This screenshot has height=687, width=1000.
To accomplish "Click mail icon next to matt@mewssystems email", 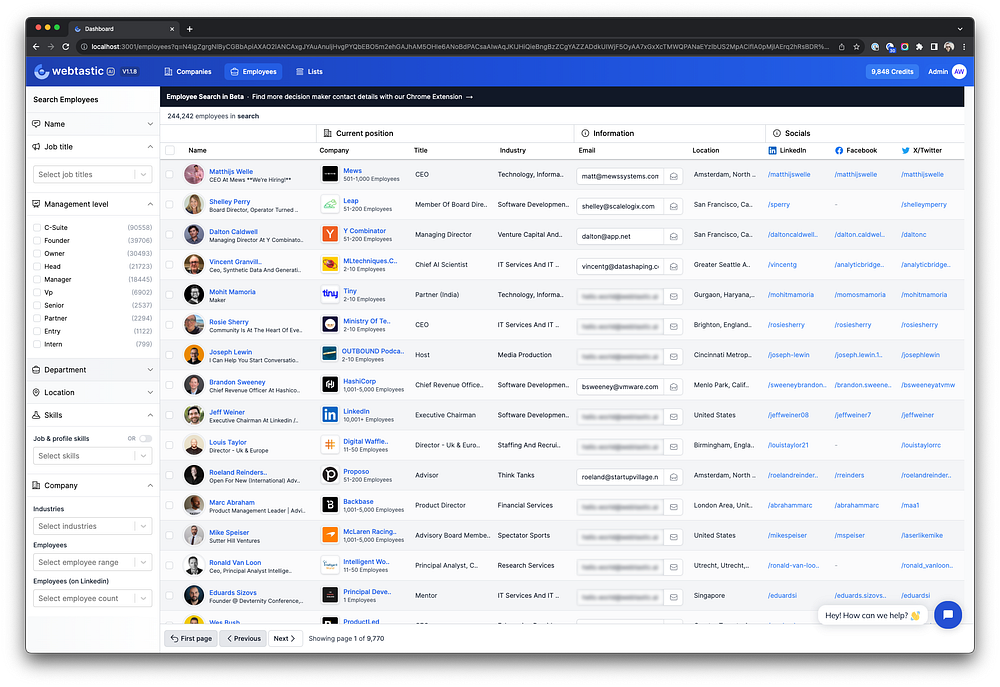I will coord(673,176).
